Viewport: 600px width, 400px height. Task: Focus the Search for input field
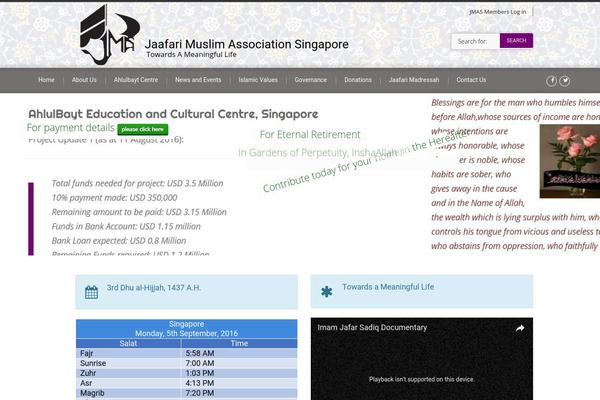[x=475, y=41]
